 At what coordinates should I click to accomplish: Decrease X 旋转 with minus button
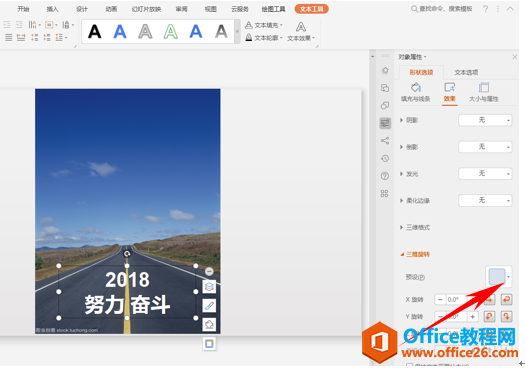pos(440,299)
